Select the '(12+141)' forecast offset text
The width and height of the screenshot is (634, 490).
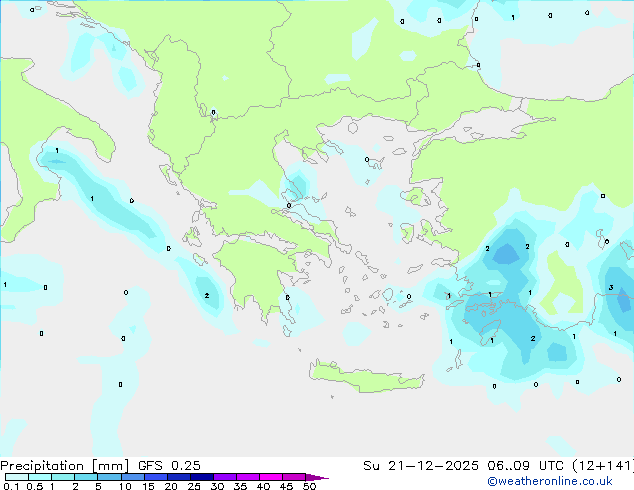pos(602,466)
